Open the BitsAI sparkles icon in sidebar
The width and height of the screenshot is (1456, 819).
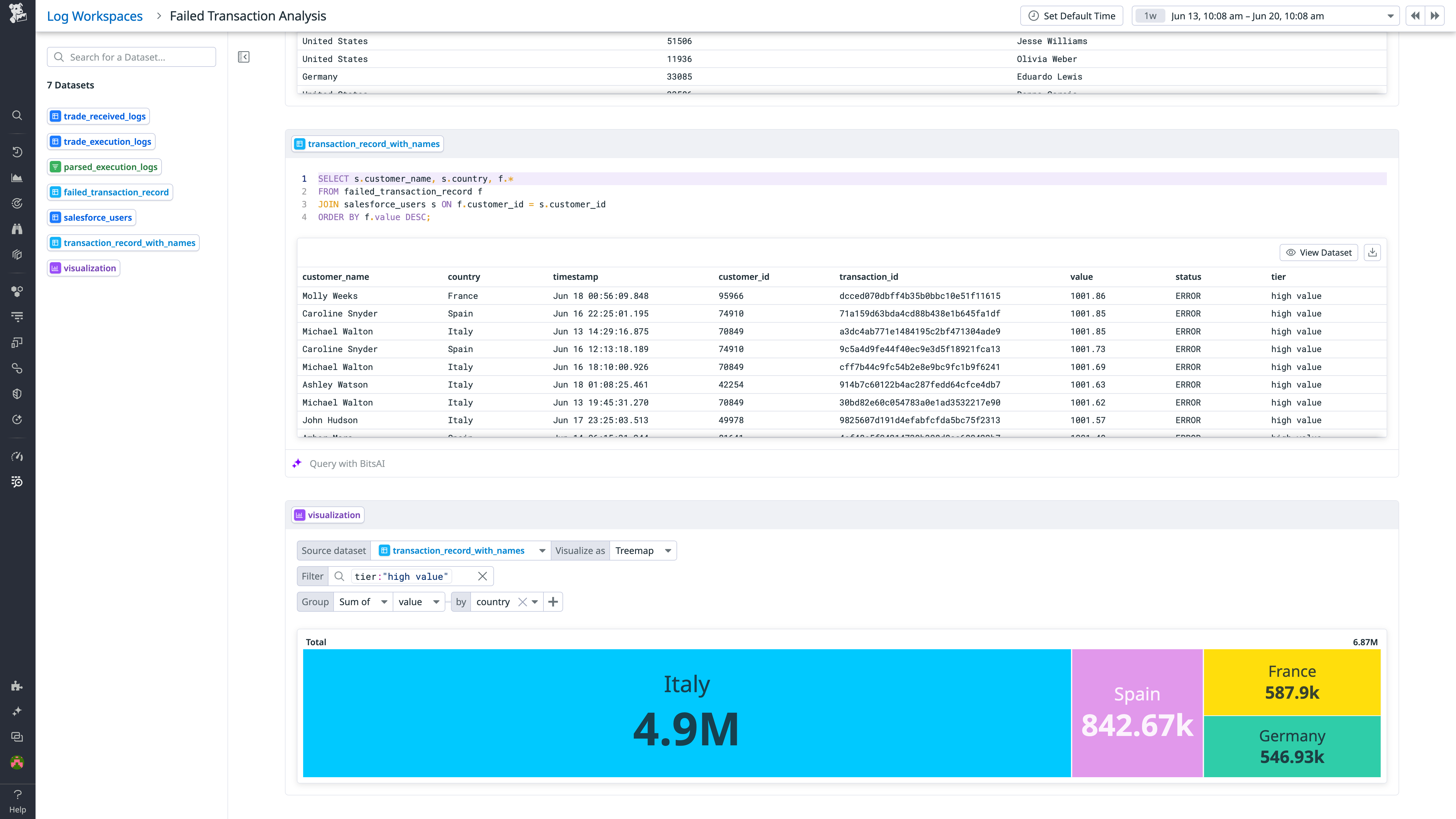coord(17,711)
